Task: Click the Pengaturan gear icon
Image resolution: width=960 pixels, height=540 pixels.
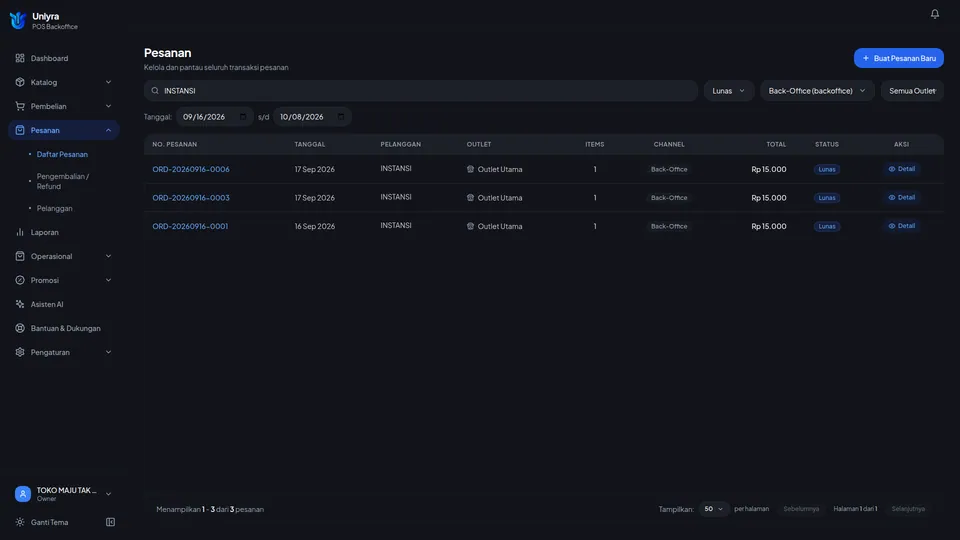Action: click(20, 352)
